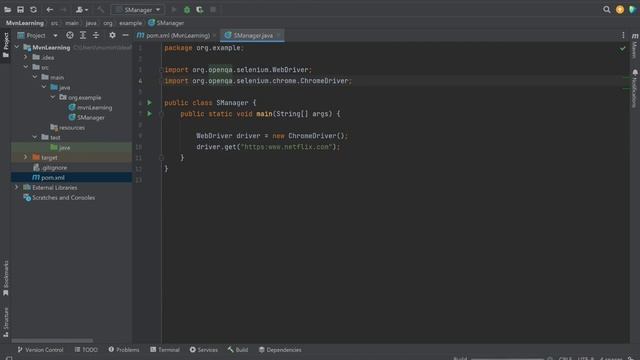The height and width of the screenshot is (360, 640).
Task: Open the Build tool window
Action: click(238, 350)
